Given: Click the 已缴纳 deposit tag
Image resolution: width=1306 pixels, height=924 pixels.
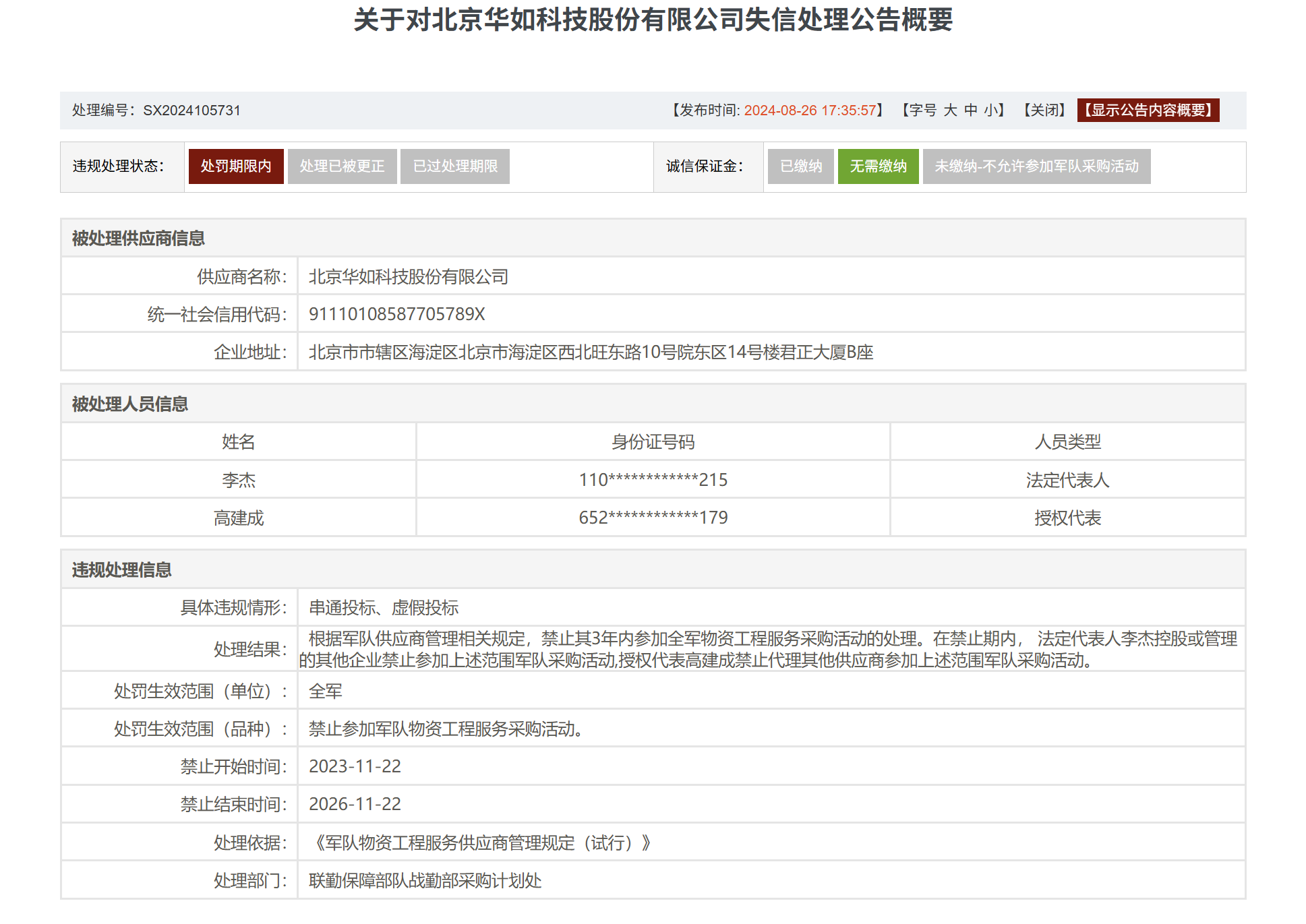Looking at the screenshot, I should pyautogui.click(x=801, y=166).
